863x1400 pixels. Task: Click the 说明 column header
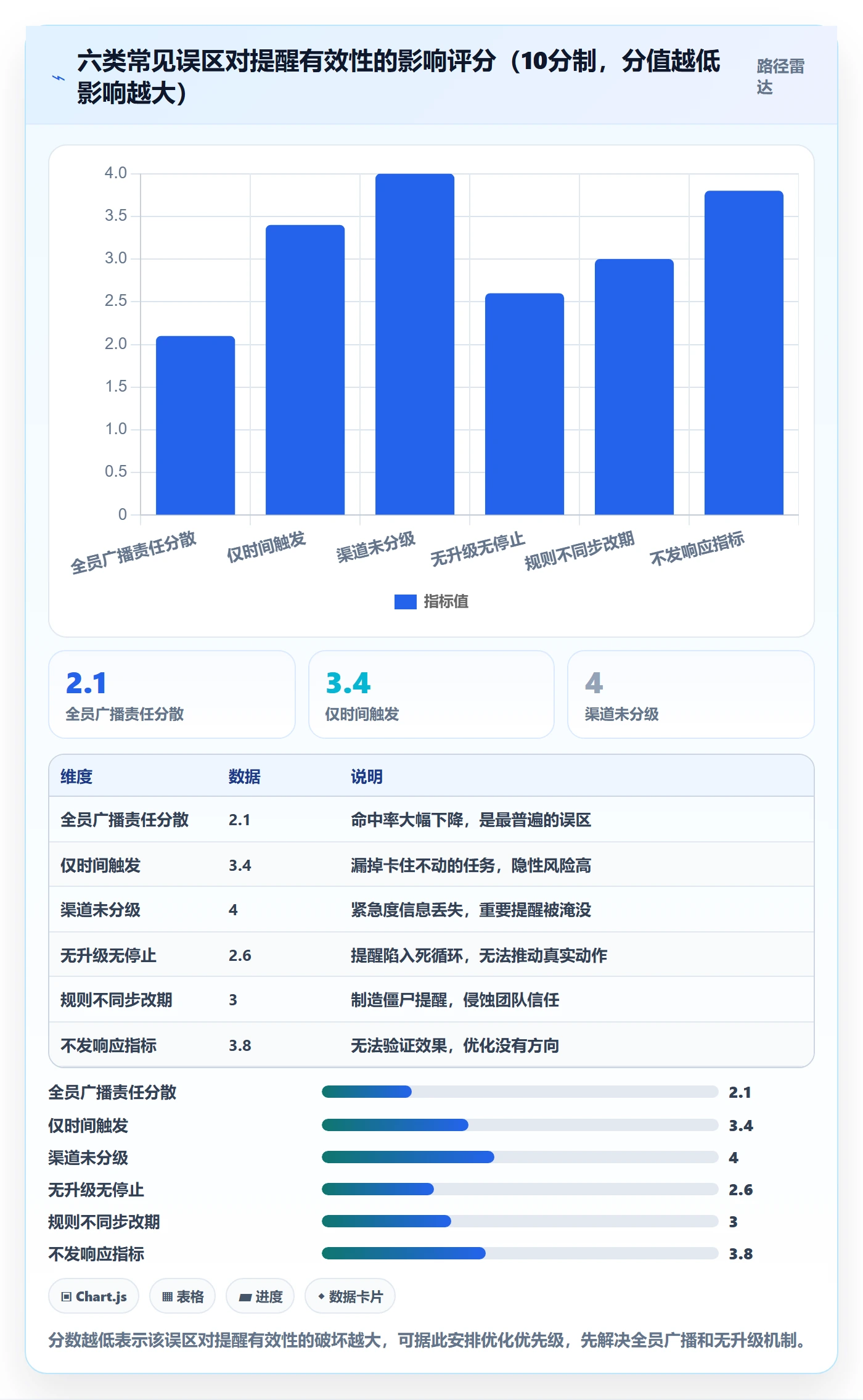tap(367, 776)
